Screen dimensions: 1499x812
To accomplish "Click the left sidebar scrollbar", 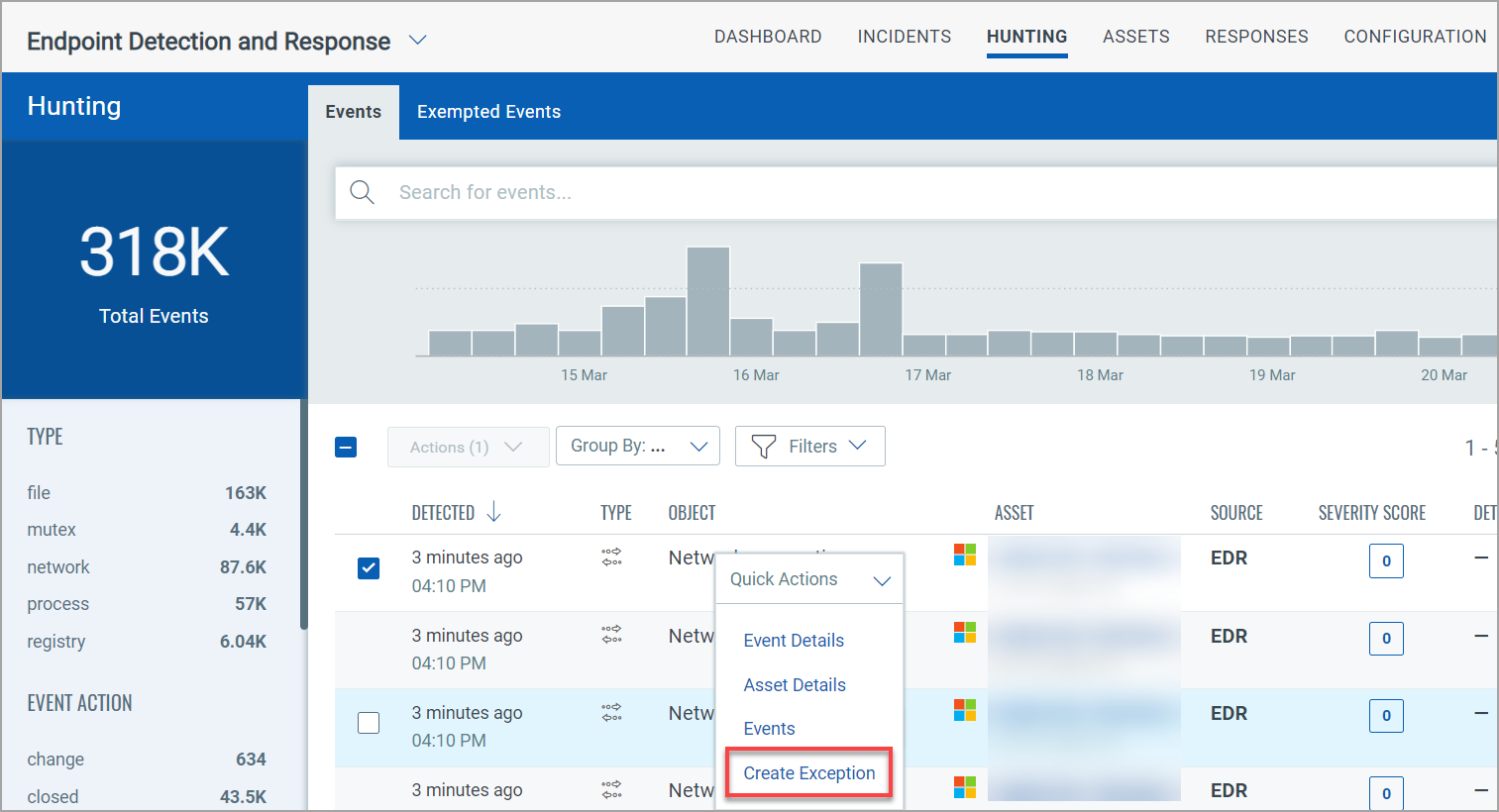I will [303, 515].
